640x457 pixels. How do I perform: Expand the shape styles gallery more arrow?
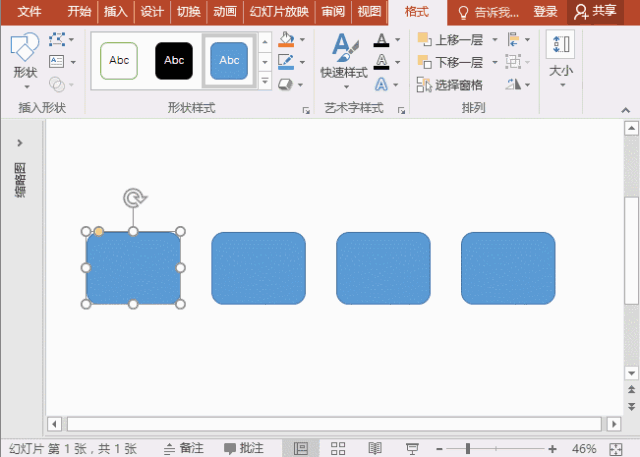click(x=264, y=80)
